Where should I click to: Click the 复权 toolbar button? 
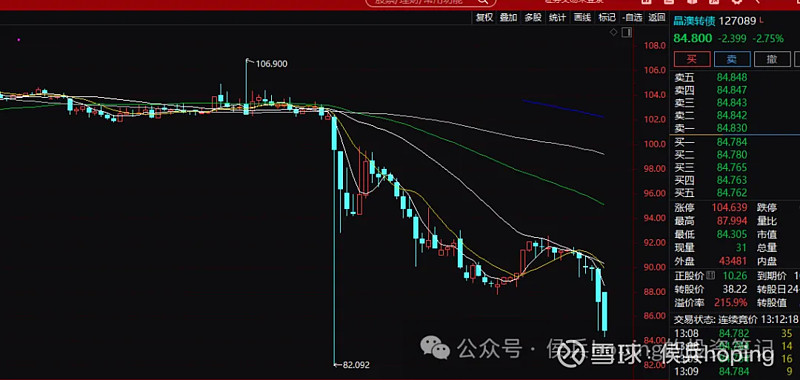tap(484, 17)
